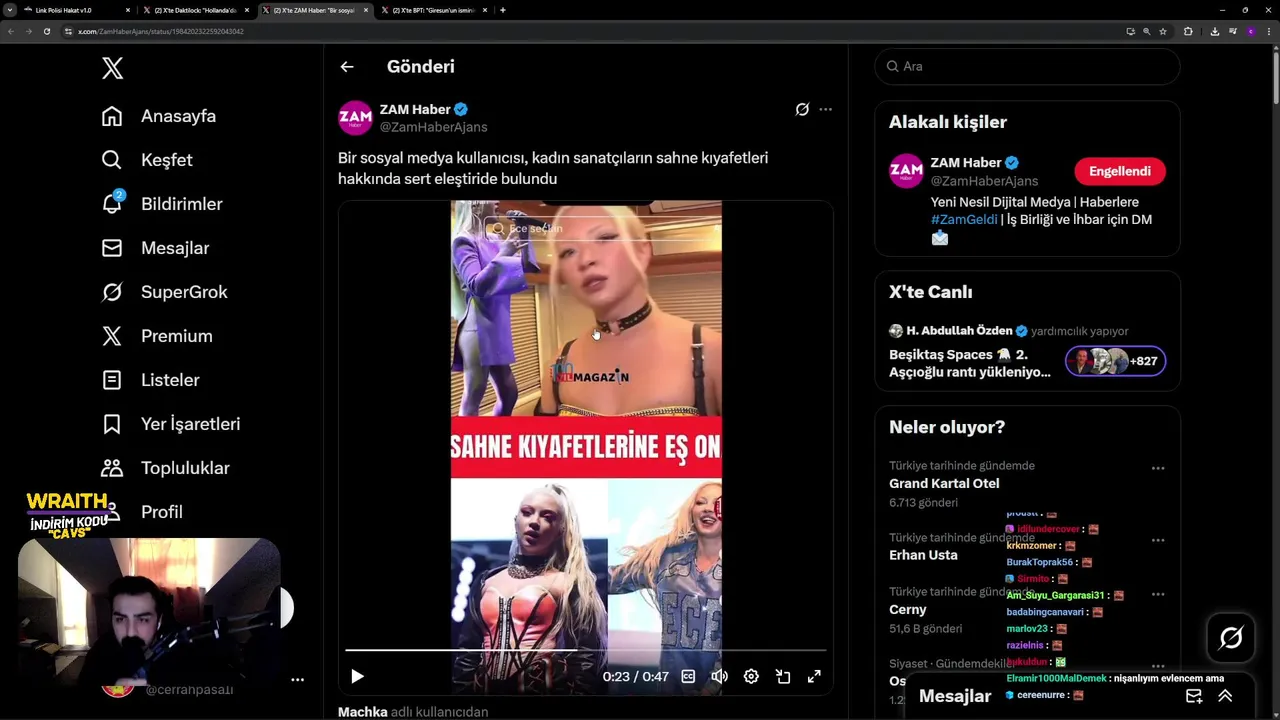Click the magnifier icon beside Keşfet

[x=112, y=160]
